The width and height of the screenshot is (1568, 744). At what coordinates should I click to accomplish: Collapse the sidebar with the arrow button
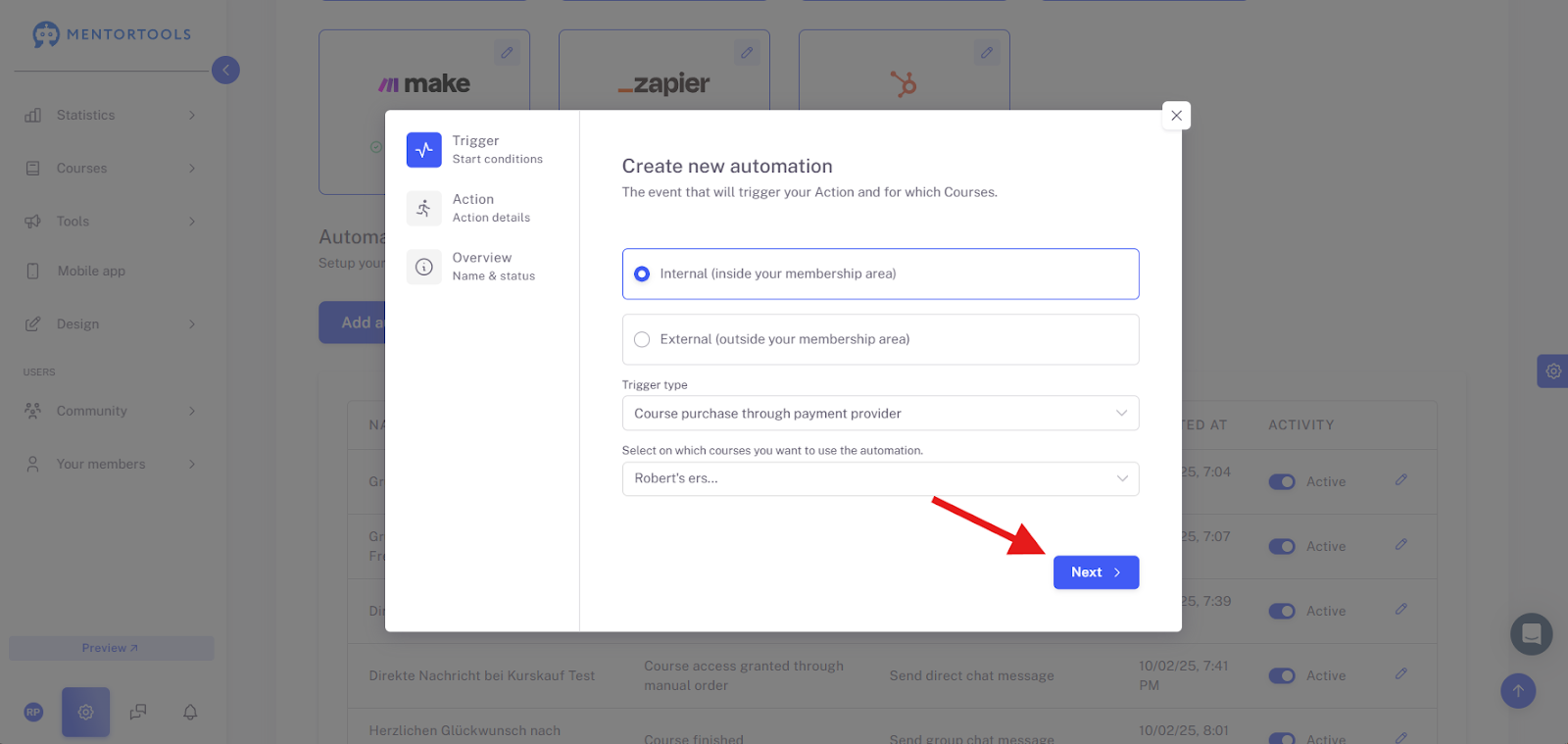(225, 70)
